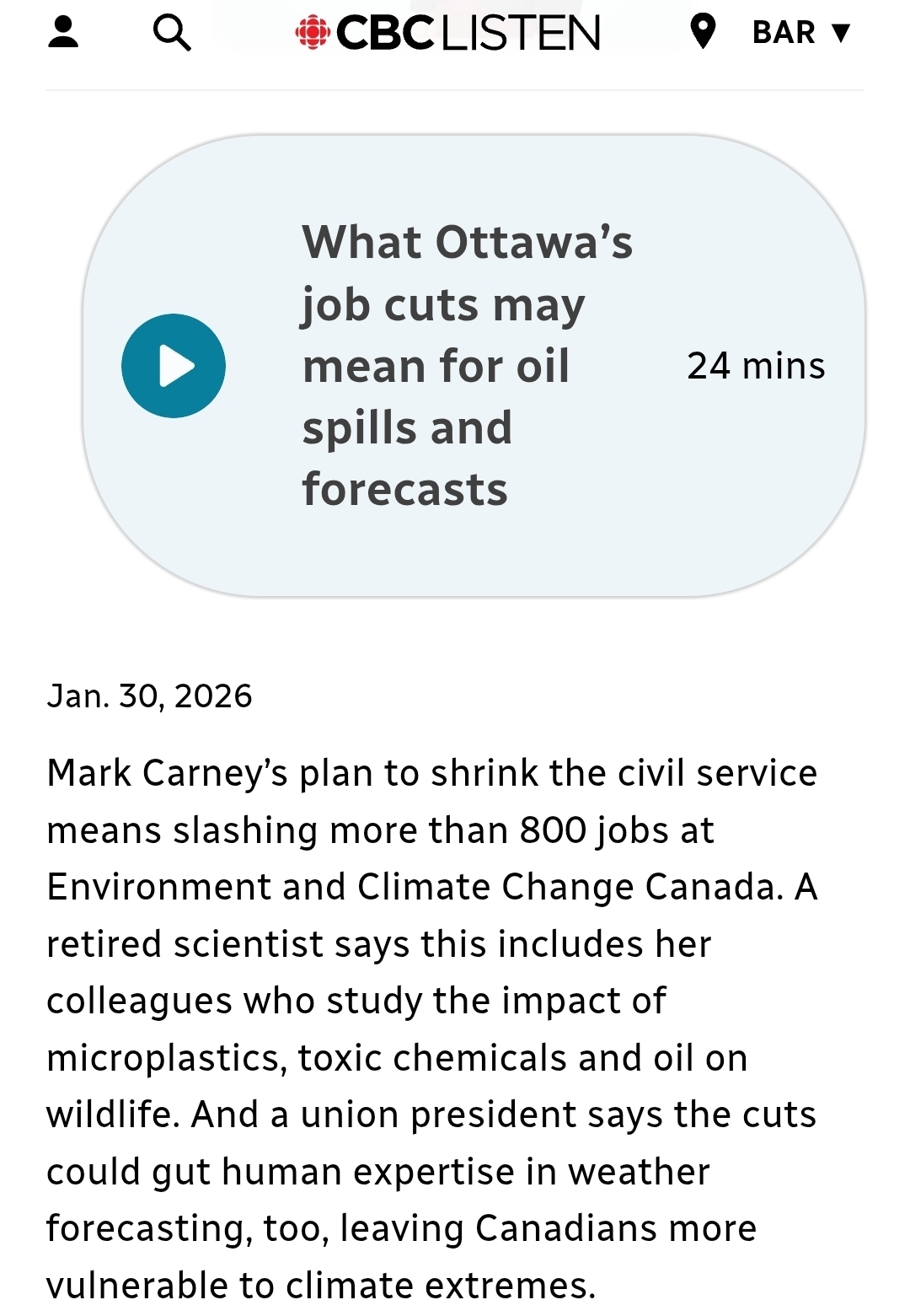
Task: Click "mean for oil" in the title
Action: pyautogui.click(x=436, y=367)
